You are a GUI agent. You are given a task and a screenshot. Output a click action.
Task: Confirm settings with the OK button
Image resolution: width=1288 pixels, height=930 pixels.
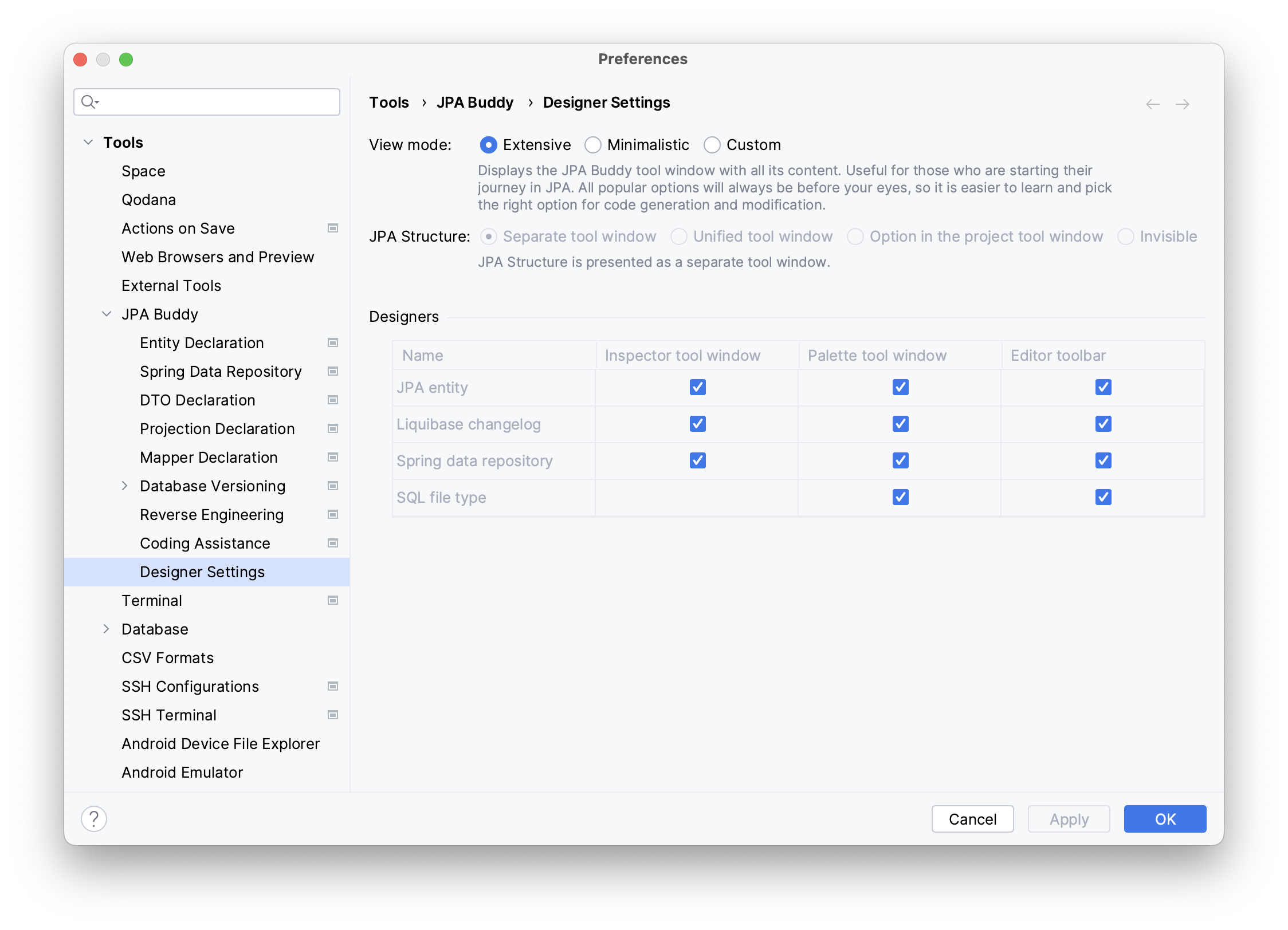[1164, 819]
